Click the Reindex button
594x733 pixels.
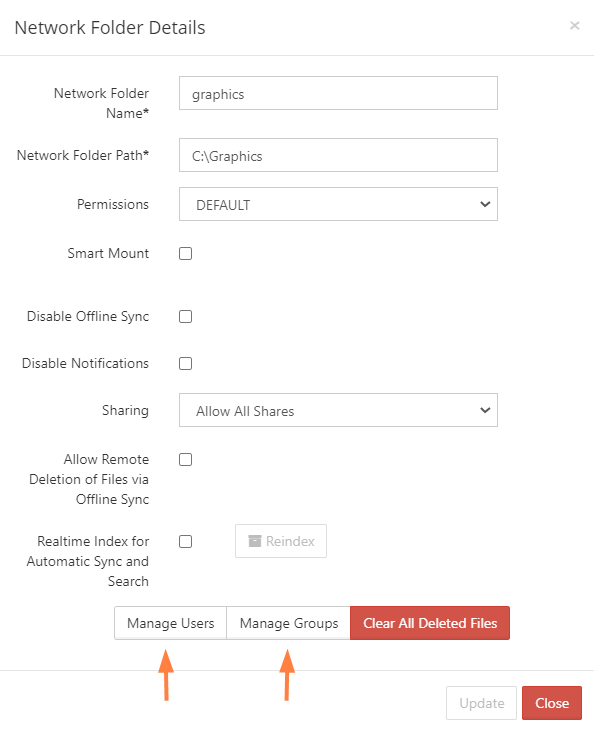coord(281,541)
